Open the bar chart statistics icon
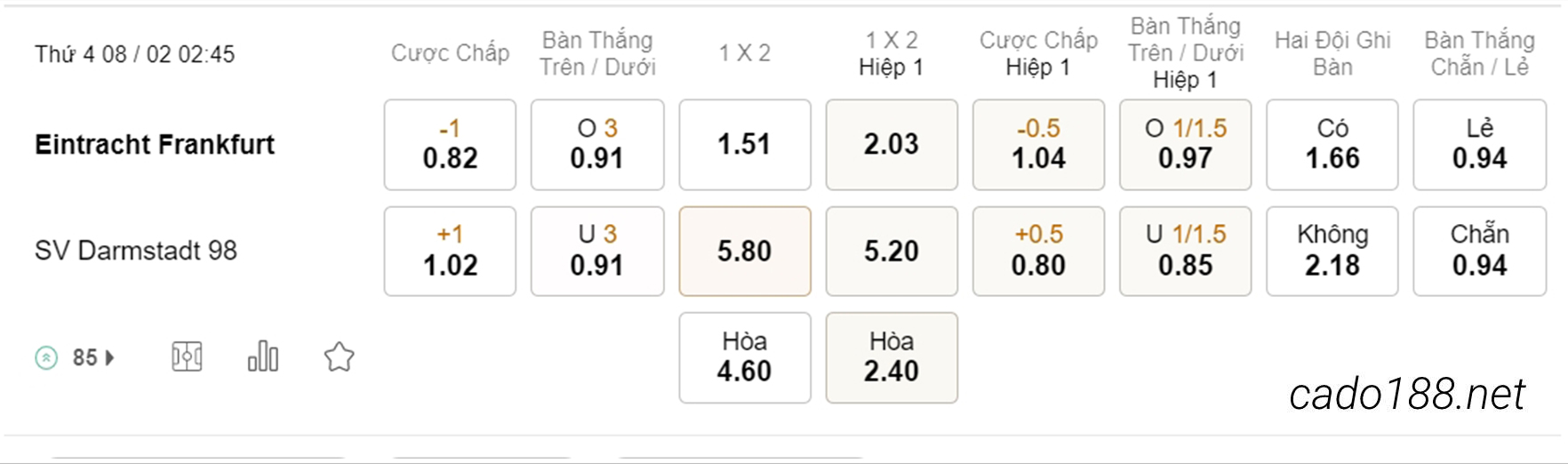The height and width of the screenshot is (464, 1568). pos(263,356)
